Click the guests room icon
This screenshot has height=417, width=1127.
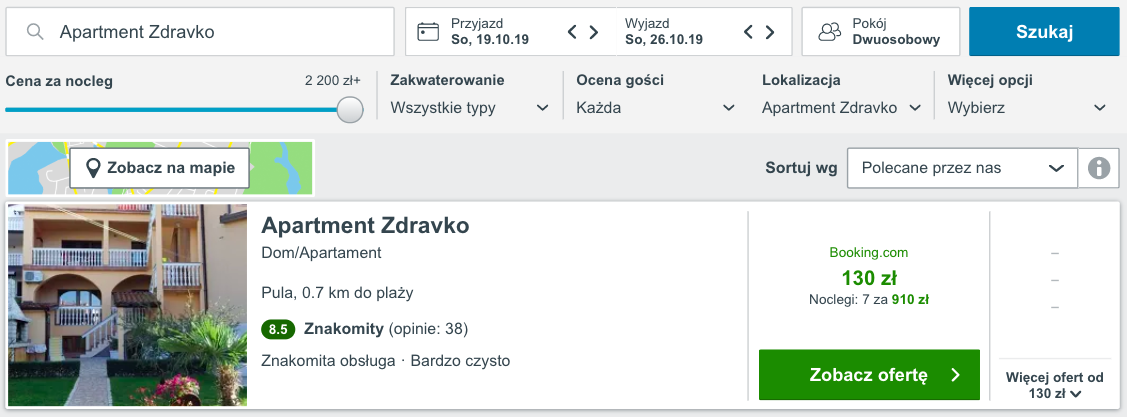pyautogui.click(x=830, y=32)
